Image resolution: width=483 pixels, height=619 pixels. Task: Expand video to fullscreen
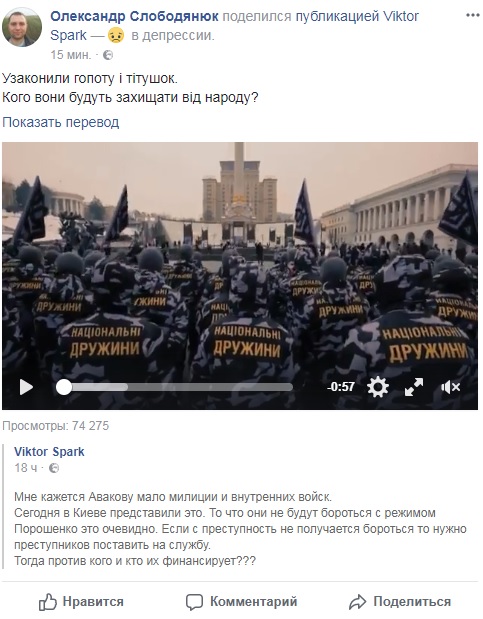tap(413, 387)
